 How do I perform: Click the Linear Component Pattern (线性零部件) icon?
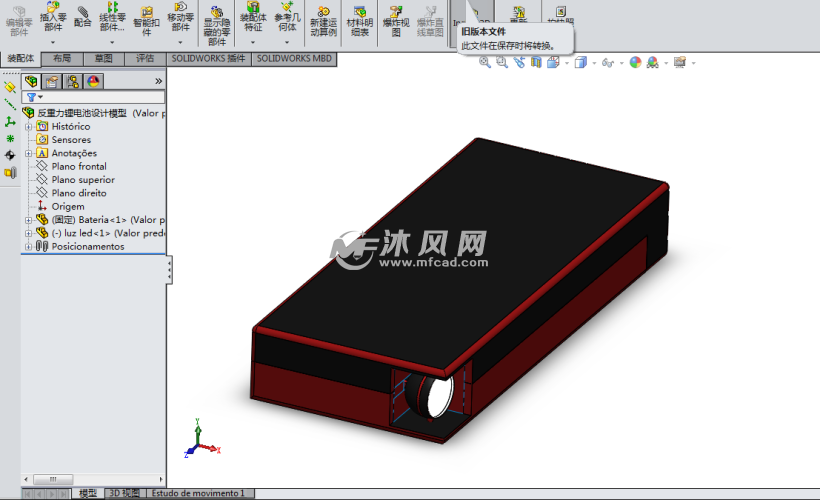[x=112, y=7]
